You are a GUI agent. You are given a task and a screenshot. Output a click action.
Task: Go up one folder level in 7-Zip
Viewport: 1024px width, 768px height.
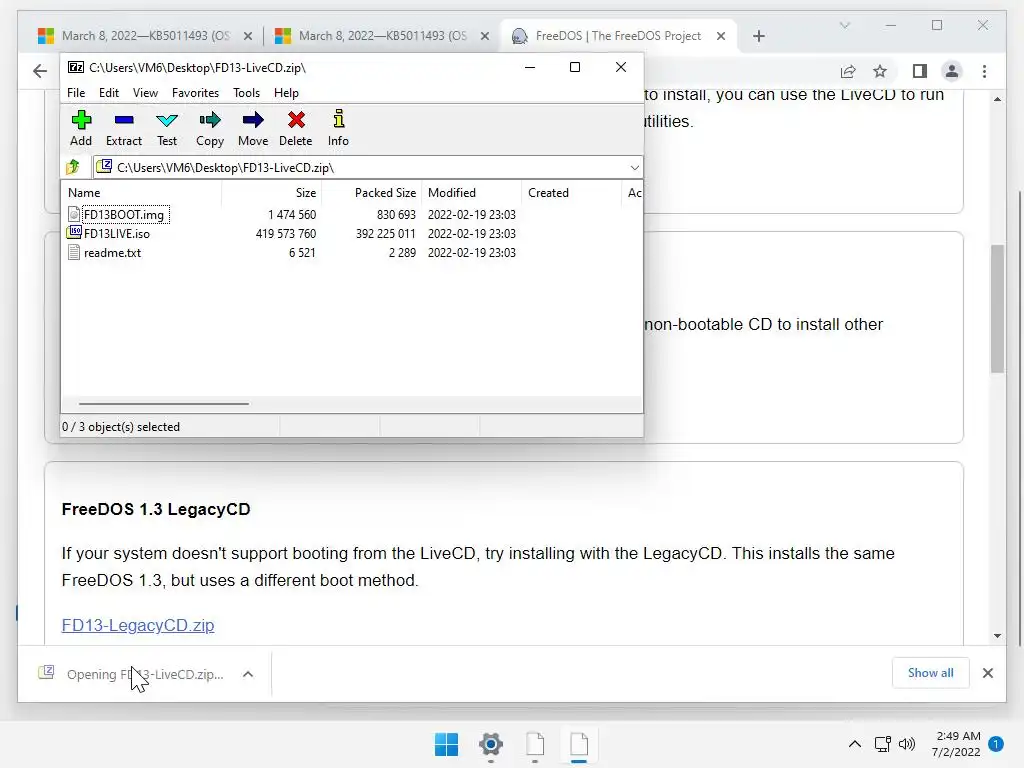click(x=73, y=167)
